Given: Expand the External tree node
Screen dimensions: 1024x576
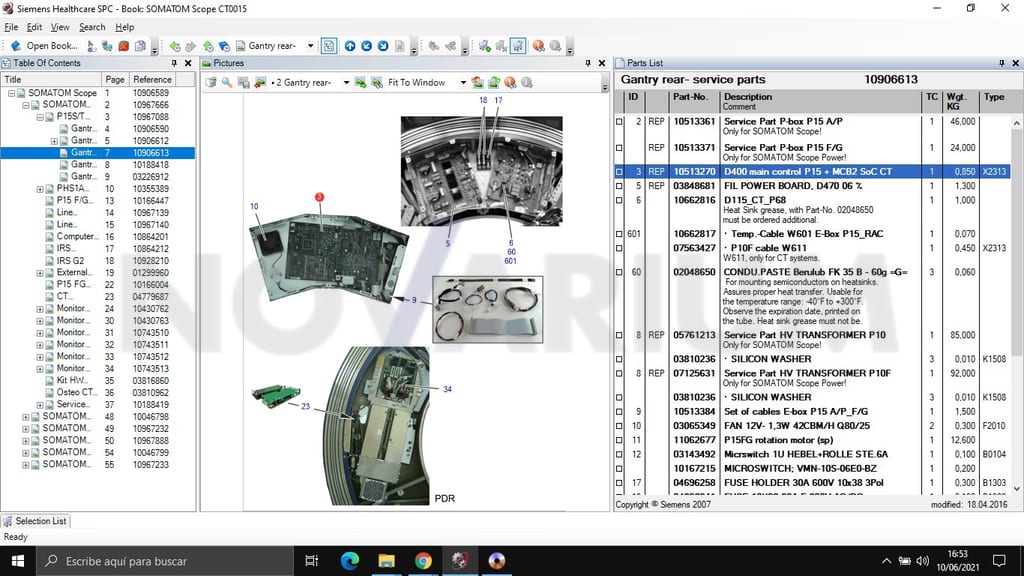Looking at the screenshot, I should pyautogui.click(x=40, y=273).
